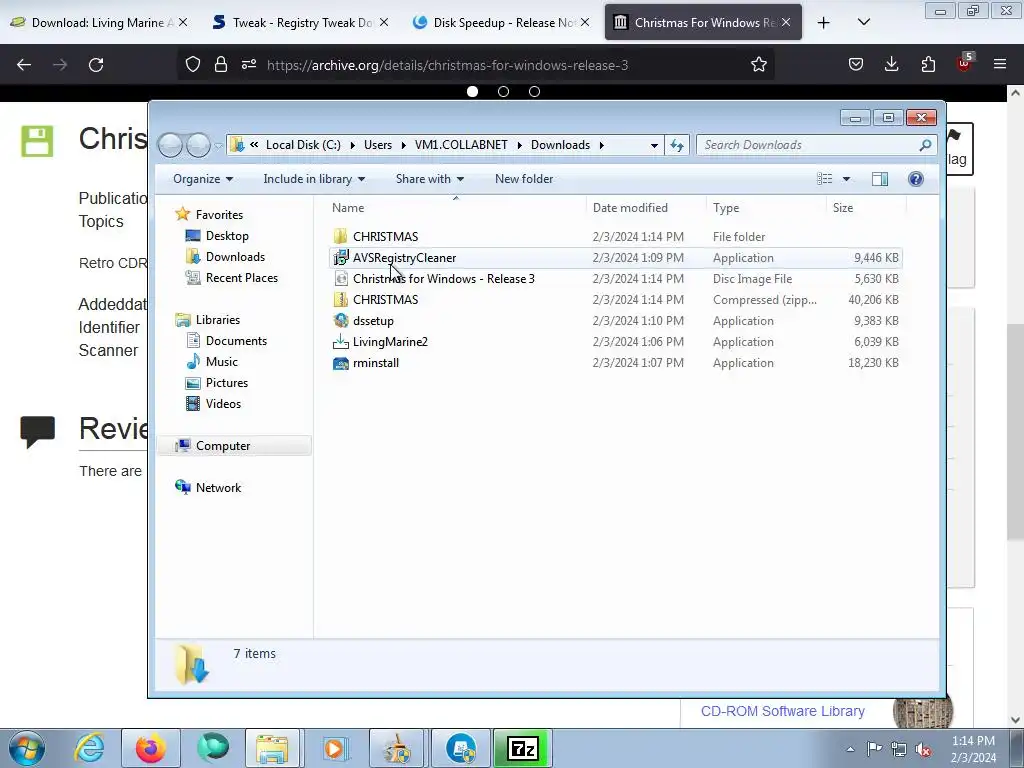The height and width of the screenshot is (768, 1024).
Task: Open the Explorer help button
Action: coord(916,179)
